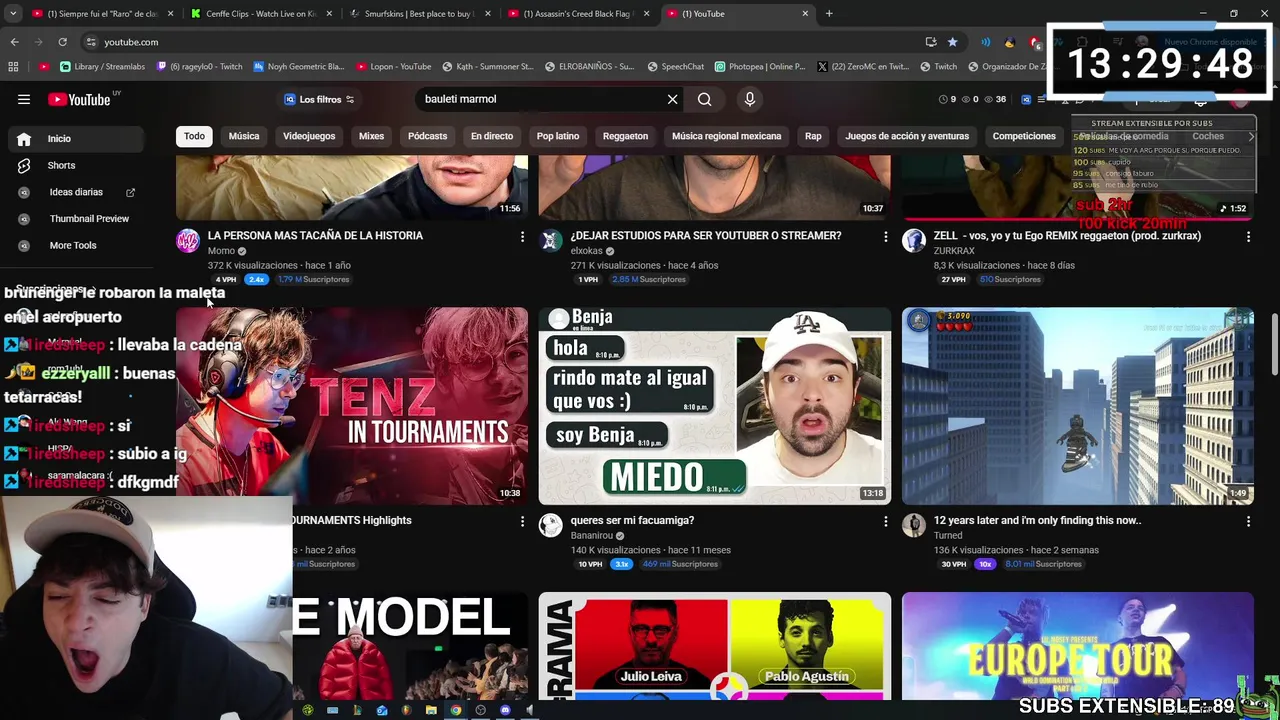
Task: Play the Julio Leiva Pablo Agustin thumbnail
Action: [715, 646]
